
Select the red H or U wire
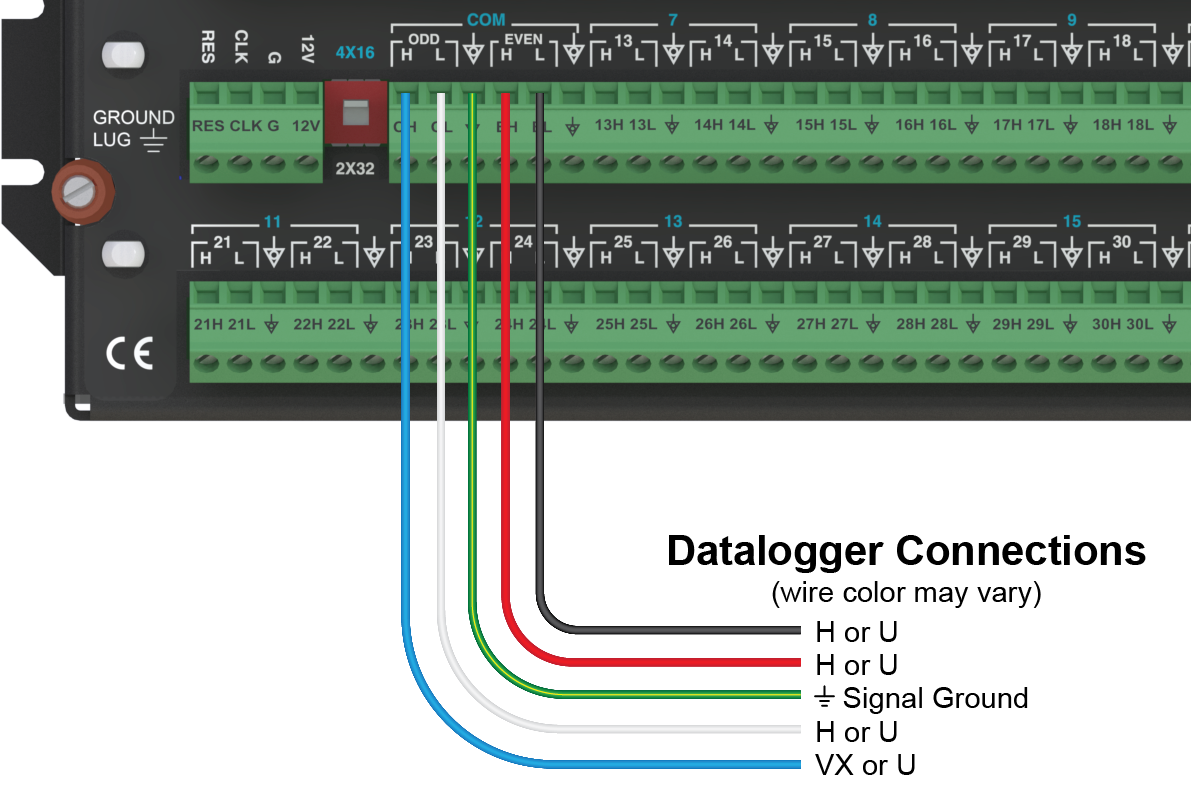700,664
